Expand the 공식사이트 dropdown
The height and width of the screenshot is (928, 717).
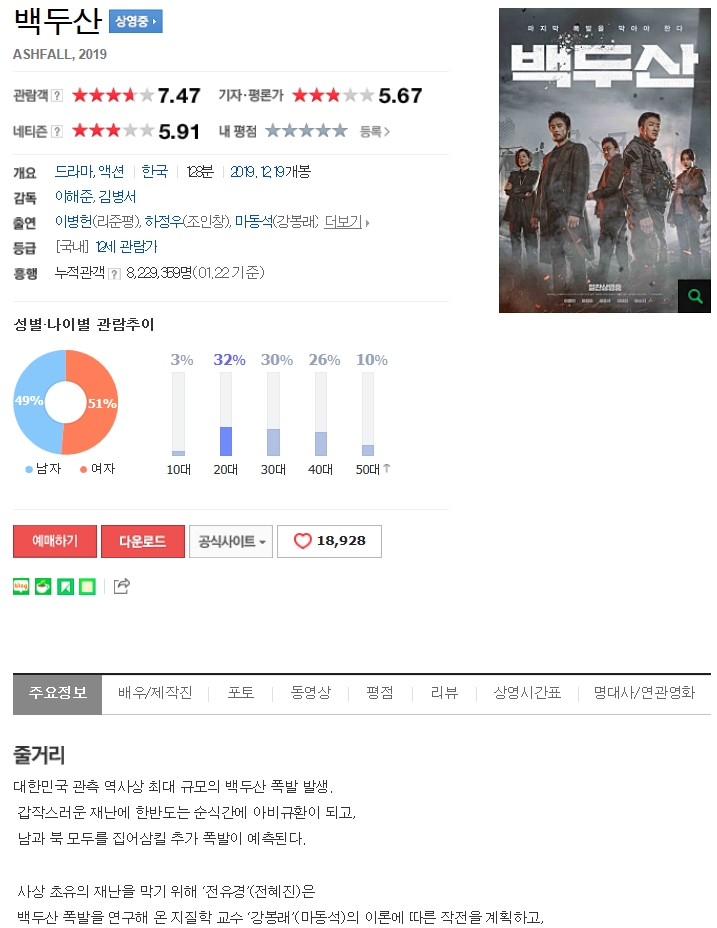231,541
